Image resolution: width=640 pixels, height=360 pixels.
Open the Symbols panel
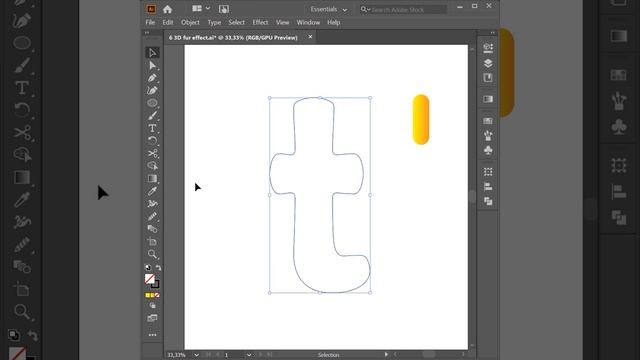click(488, 150)
